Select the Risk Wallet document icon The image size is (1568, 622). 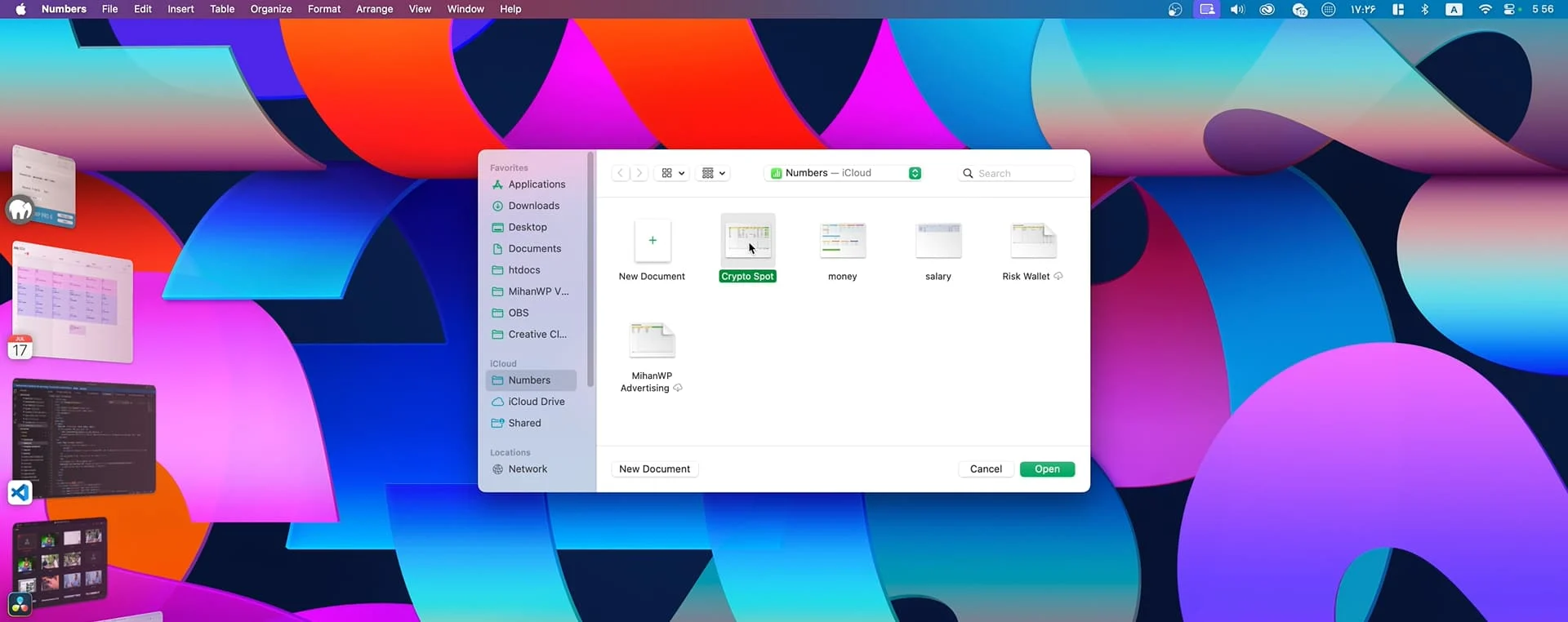1033,240
